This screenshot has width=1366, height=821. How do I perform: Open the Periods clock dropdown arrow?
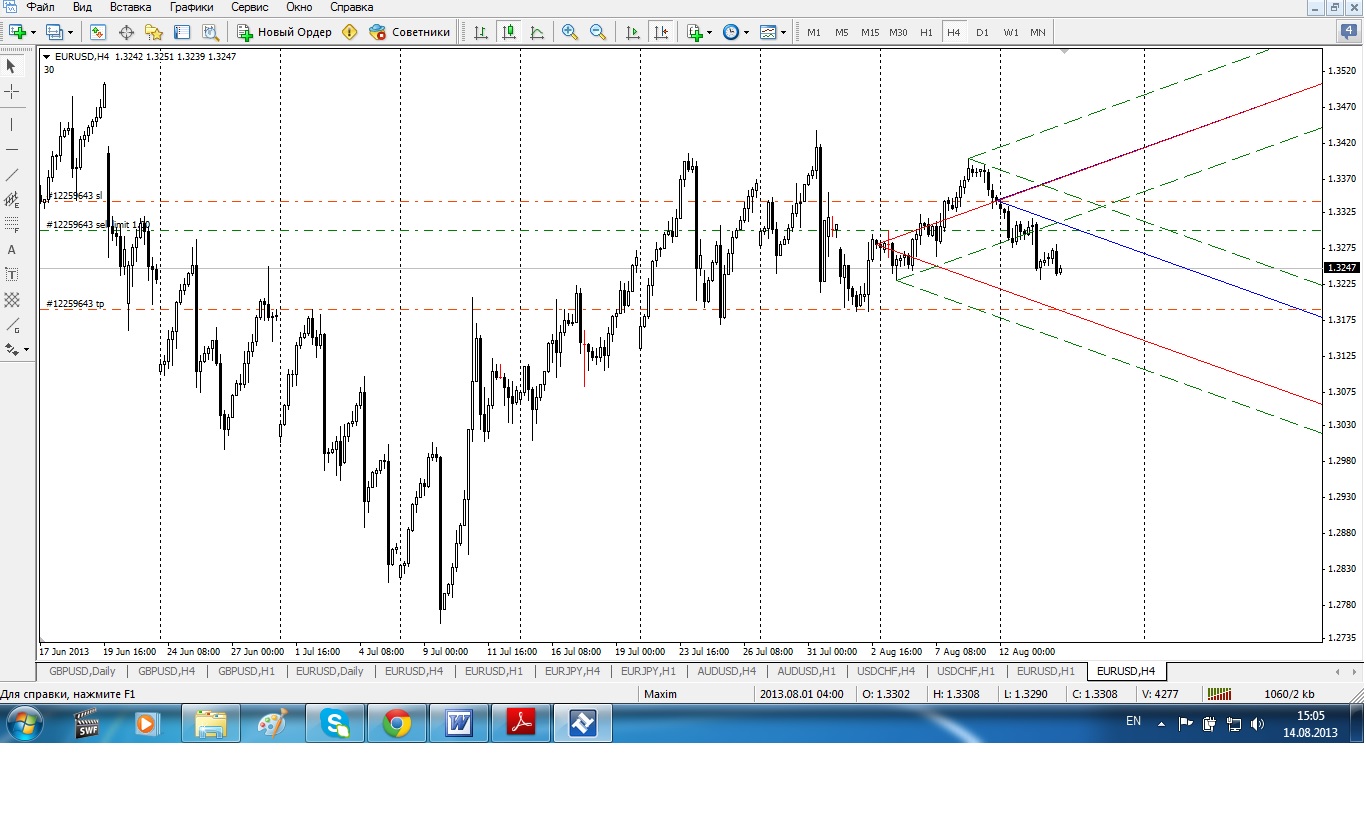coord(746,32)
